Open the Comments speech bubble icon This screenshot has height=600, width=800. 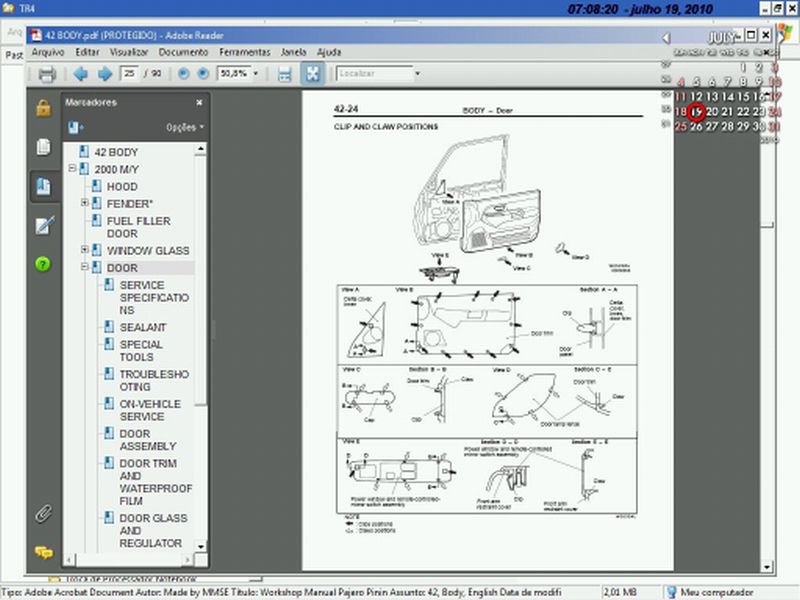(44, 552)
